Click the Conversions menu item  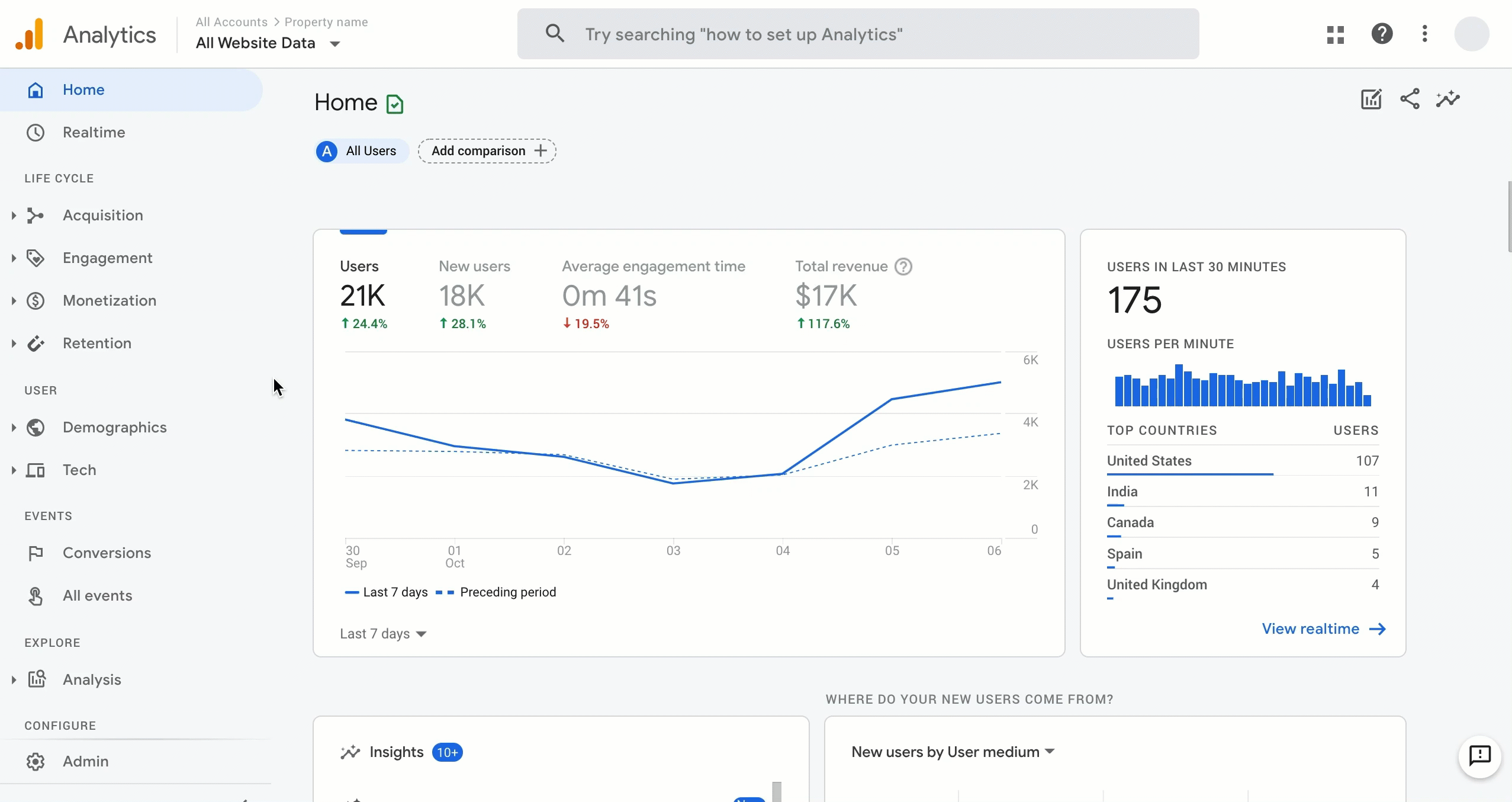coord(107,553)
